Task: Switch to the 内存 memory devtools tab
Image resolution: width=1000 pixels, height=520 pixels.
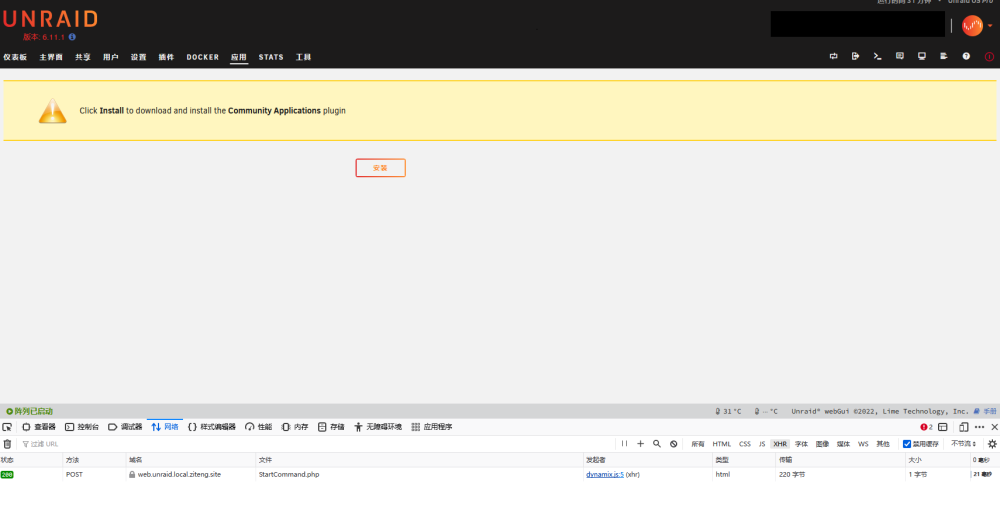Action: [x=295, y=427]
